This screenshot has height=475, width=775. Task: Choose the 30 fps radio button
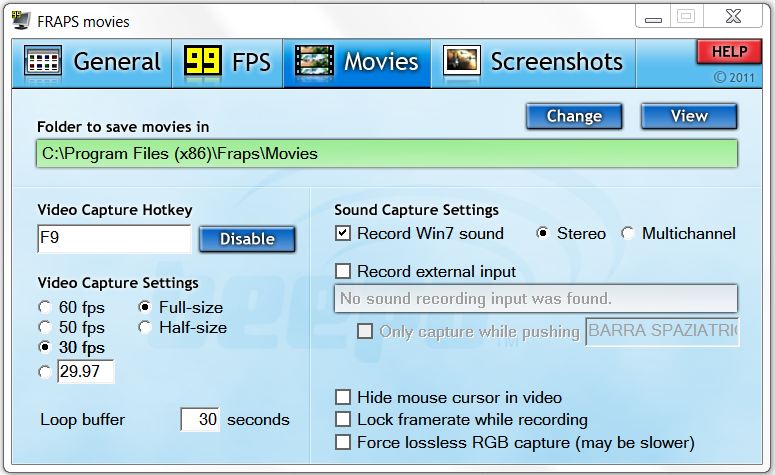coord(44,347)
